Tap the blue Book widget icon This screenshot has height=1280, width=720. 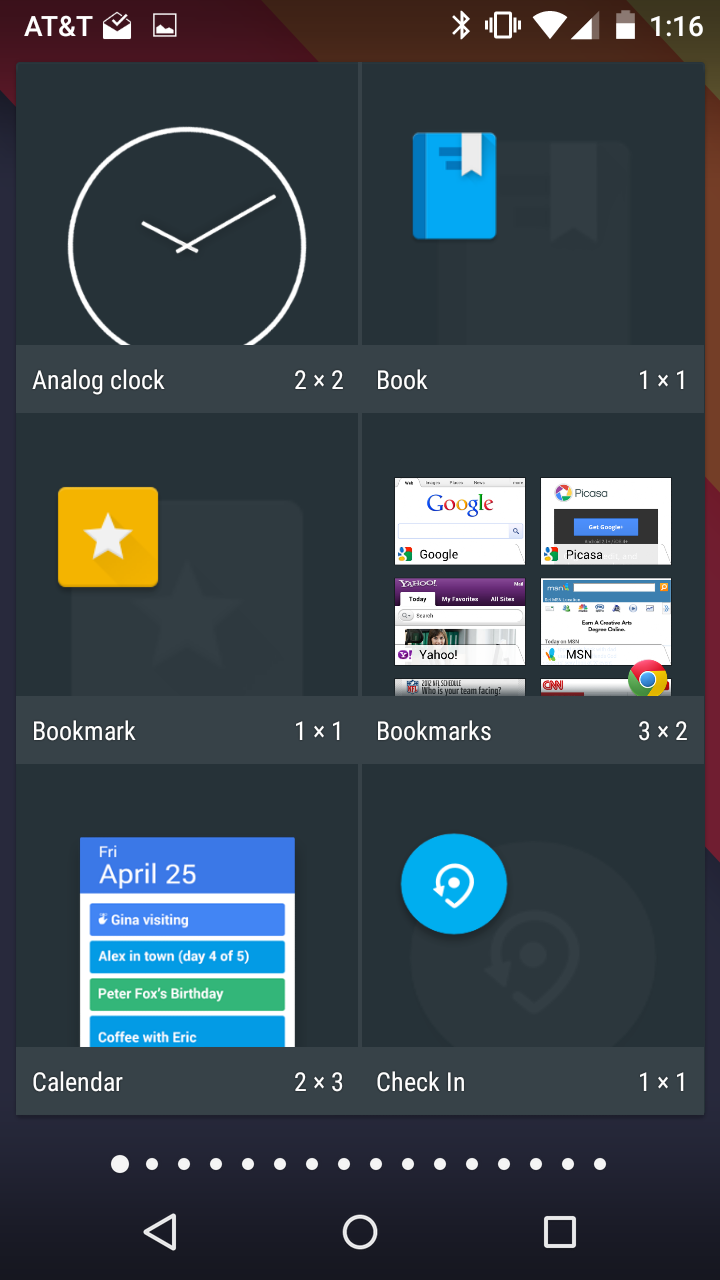tap(454, 186)
